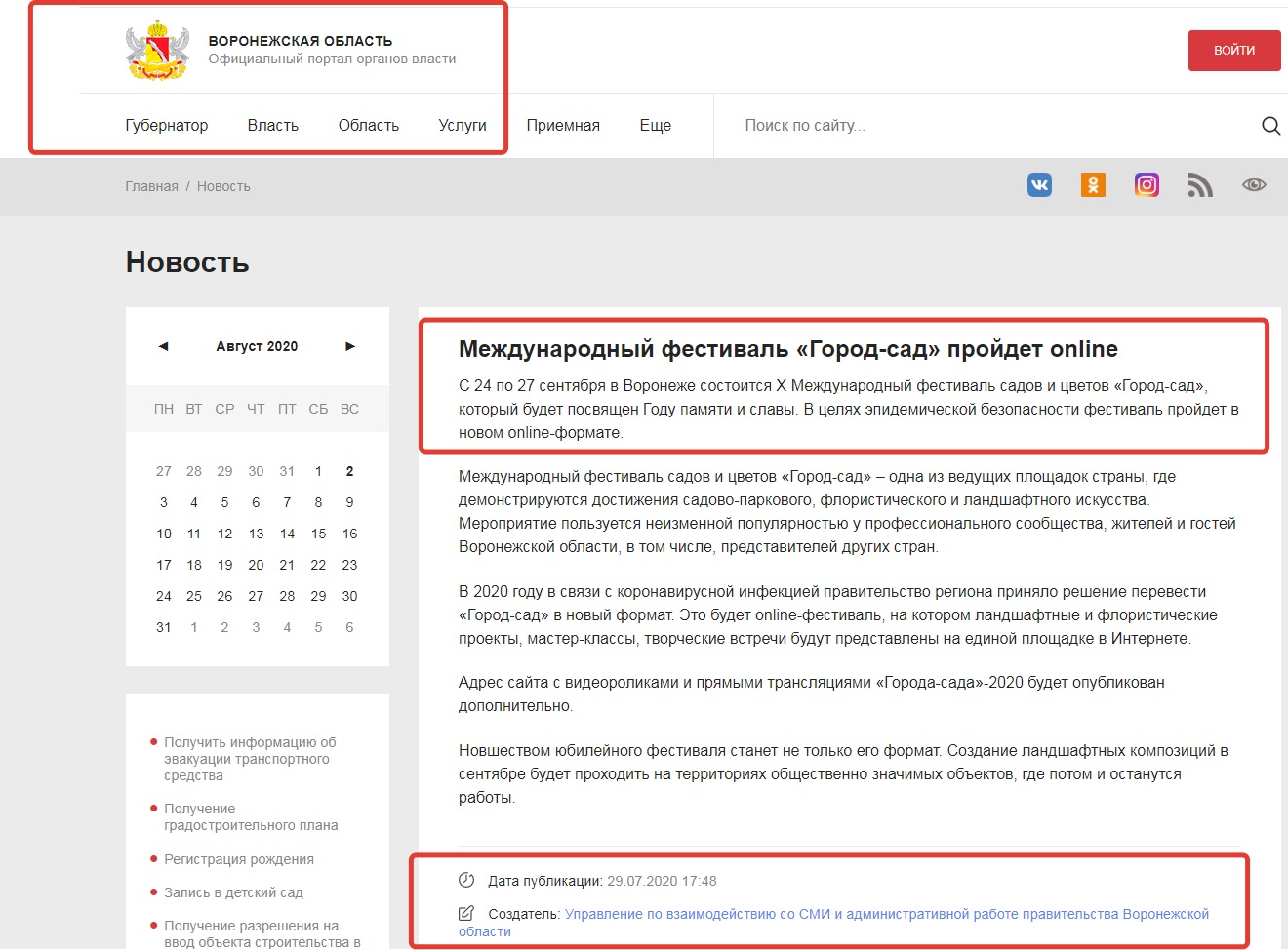Open the Услуги menu section

(x=462, y=126)
